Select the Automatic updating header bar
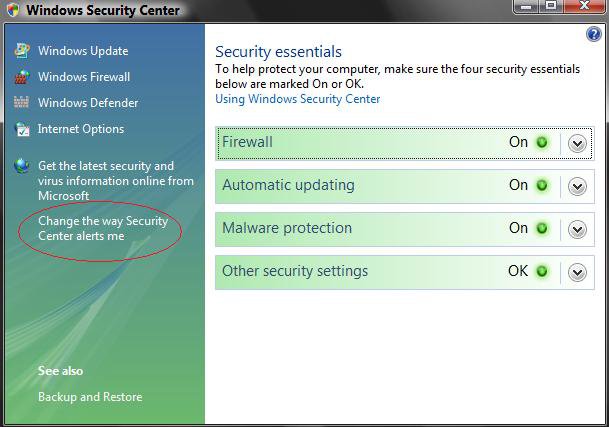The image size is (609, 427). pos(405,186)
